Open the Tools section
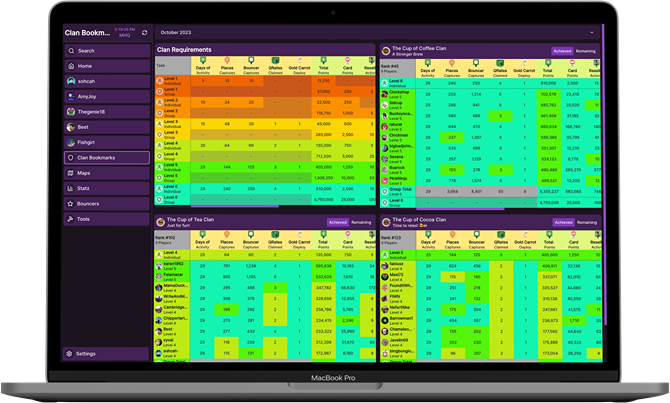 [83, 218]
